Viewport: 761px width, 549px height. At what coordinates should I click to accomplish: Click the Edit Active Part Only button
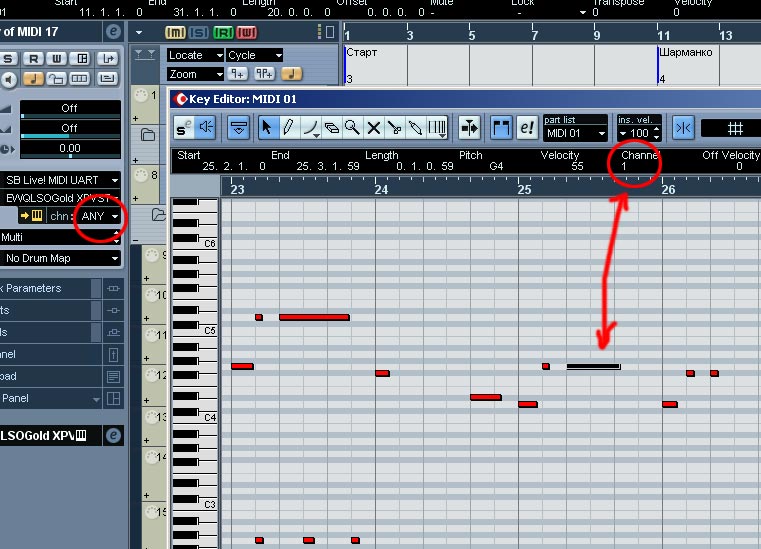(x=527, y=128)
